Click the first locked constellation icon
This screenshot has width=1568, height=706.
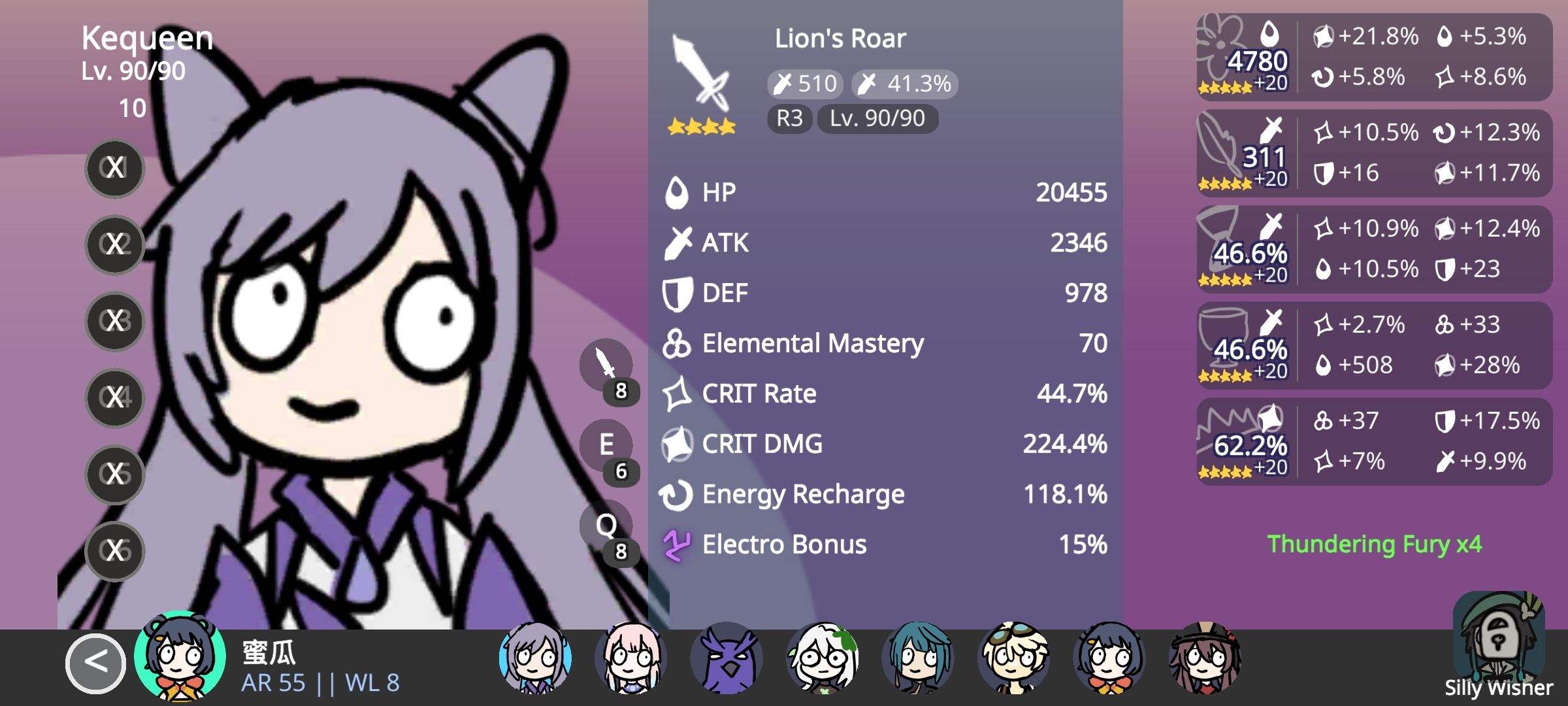tap(115, 168)
